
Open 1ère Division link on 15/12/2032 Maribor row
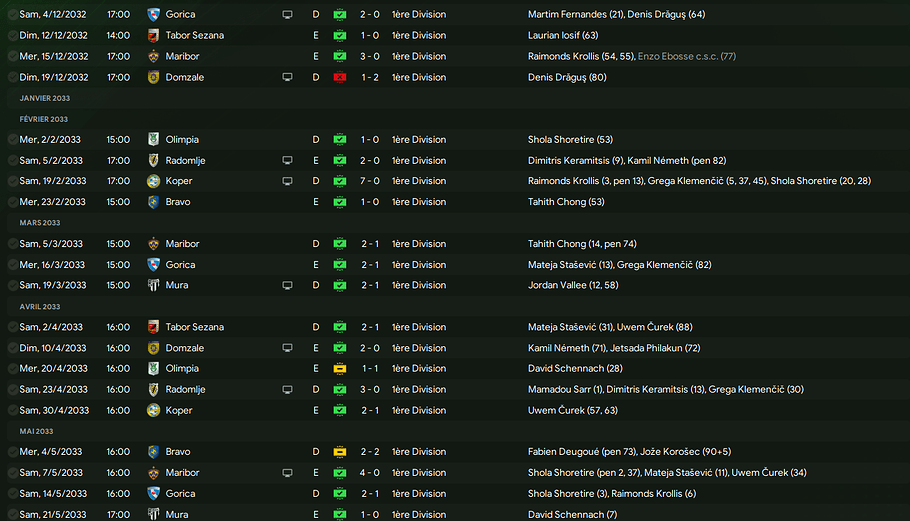pos(419,56)
